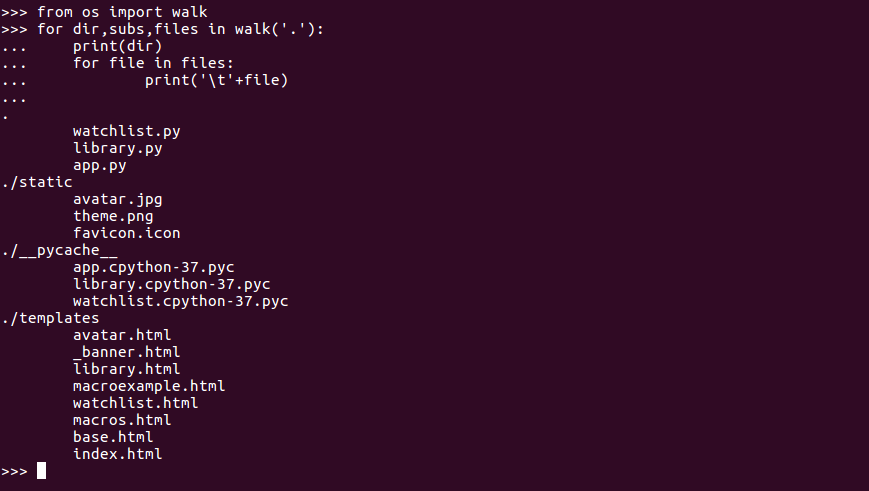Click the ./templates directory line

(x=50, y=319)
